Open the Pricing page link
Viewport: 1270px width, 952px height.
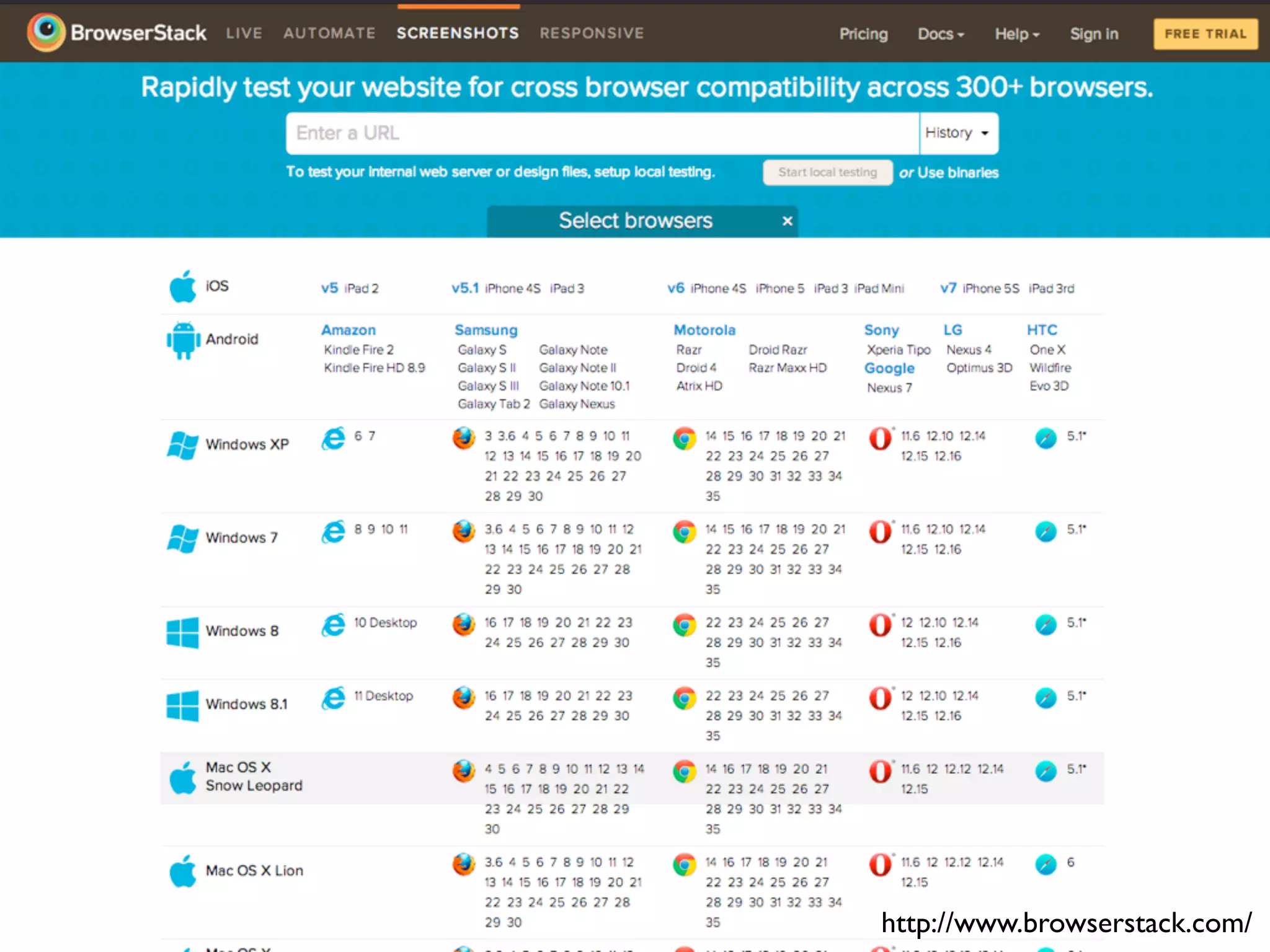[x=863, y=34]
